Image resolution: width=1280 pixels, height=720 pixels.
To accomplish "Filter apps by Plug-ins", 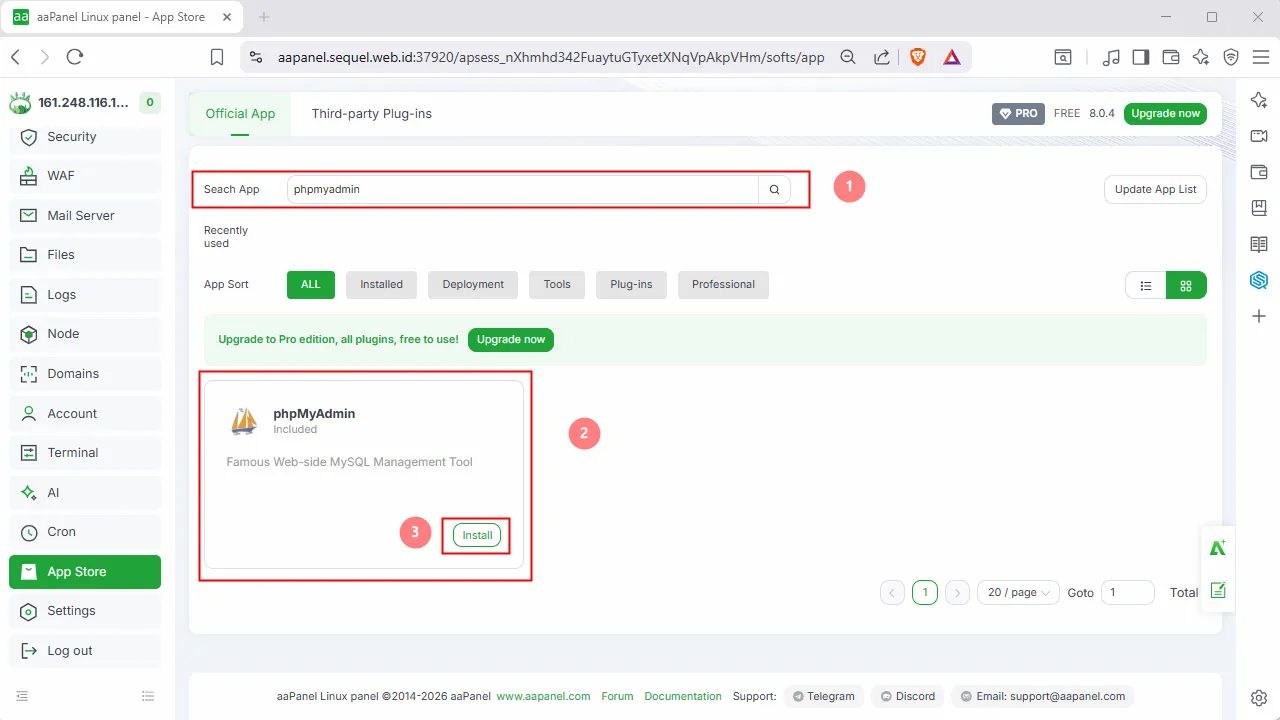I will click(x=631, y=285).
